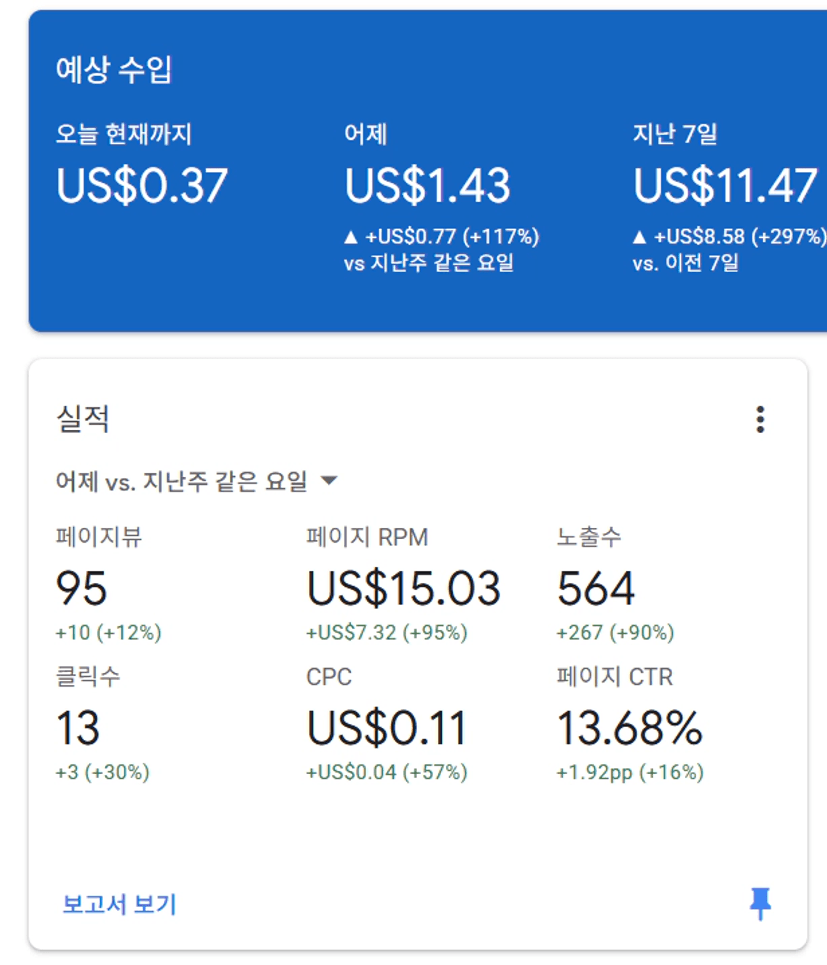Click today's earnings US$0.37
827x965 pixels.
pos(142,185)
